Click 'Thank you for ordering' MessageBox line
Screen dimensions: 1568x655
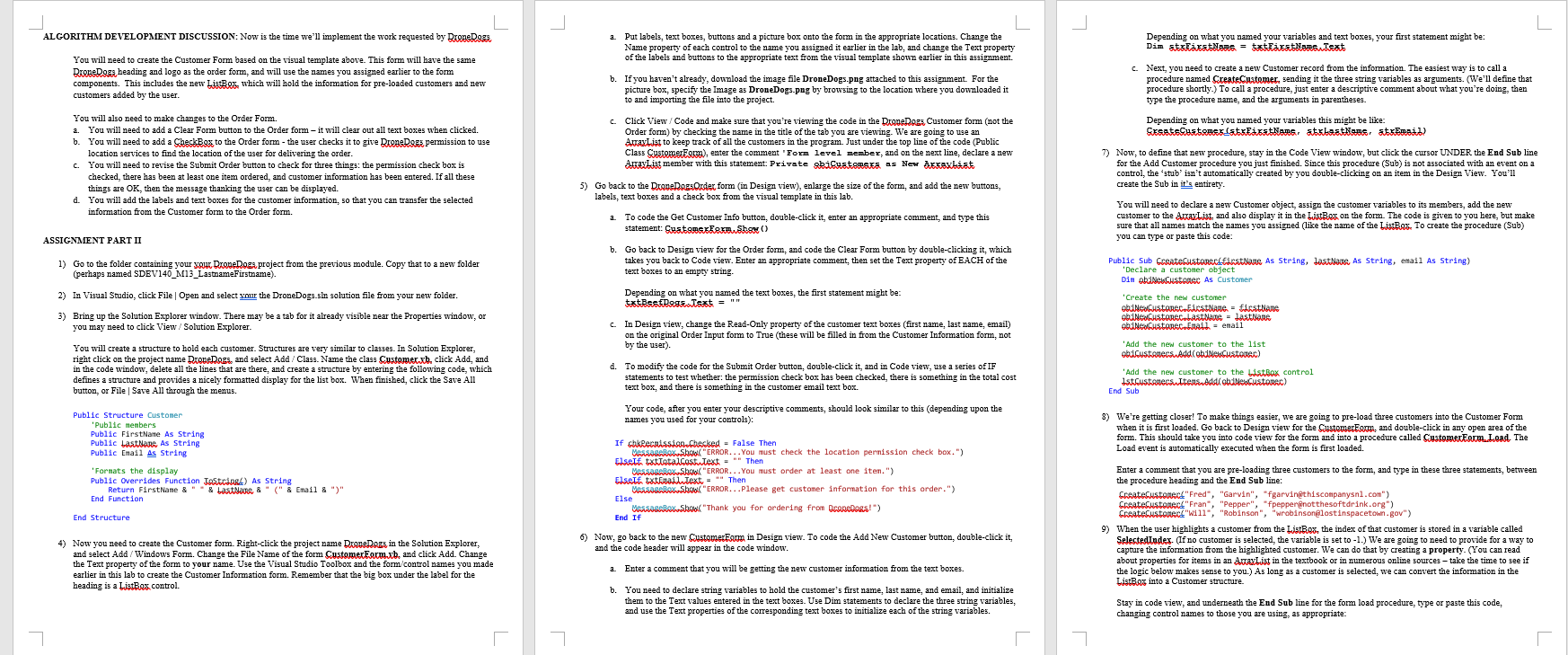click(756, 508)
